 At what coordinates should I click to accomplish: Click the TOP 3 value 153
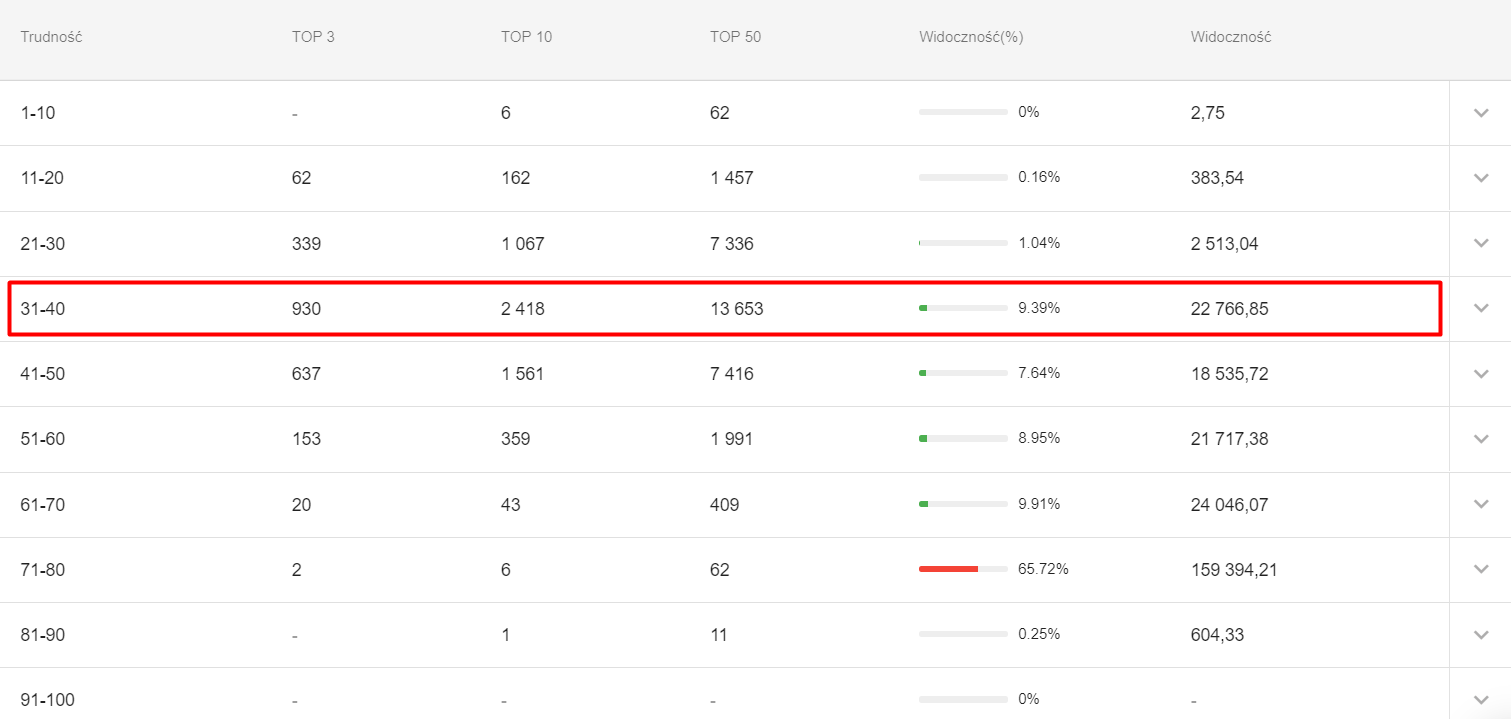click(306, 439)
